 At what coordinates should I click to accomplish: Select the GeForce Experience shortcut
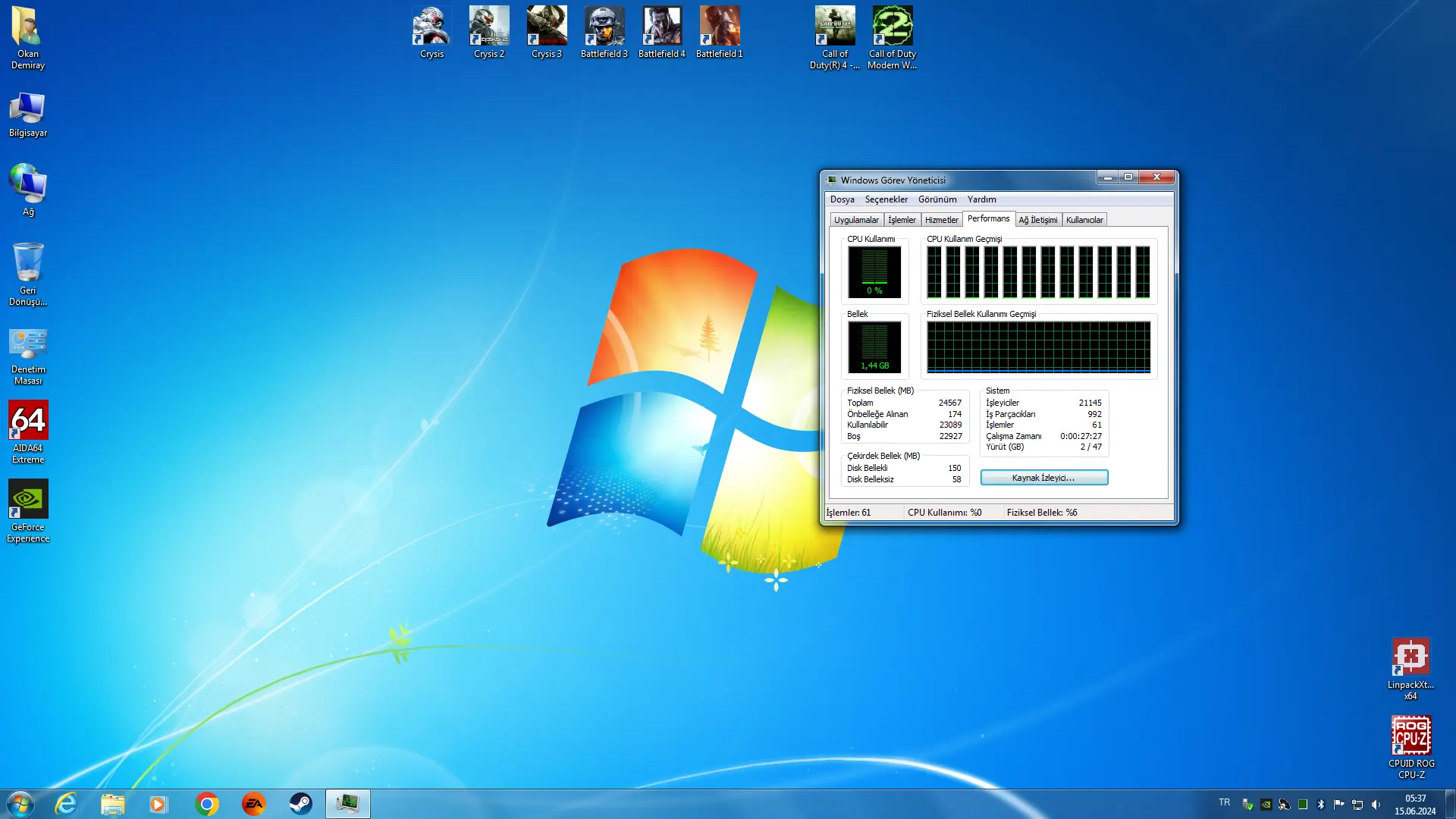pyautogui.click(x=28, y=511)
